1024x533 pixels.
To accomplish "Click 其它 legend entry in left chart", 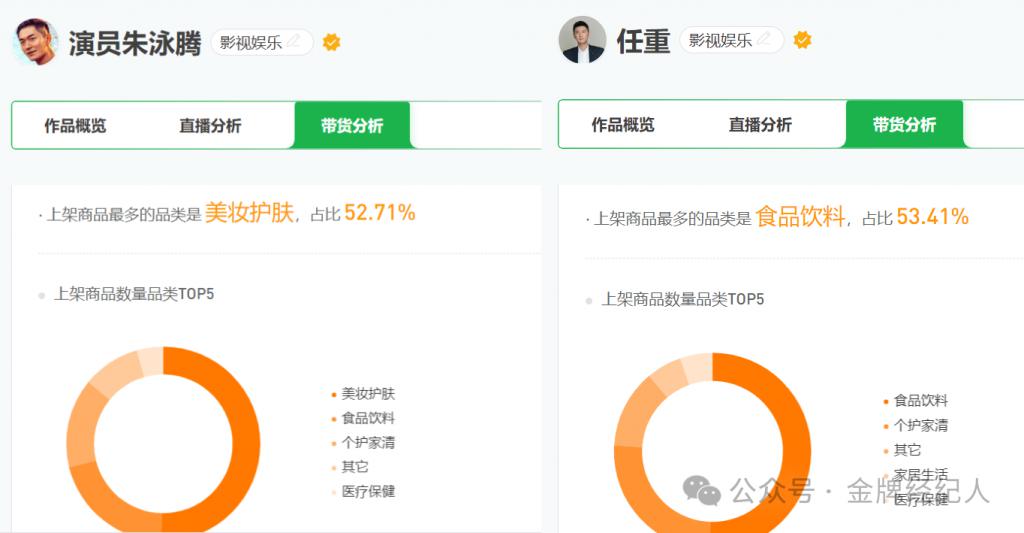I will pos(355,467).
